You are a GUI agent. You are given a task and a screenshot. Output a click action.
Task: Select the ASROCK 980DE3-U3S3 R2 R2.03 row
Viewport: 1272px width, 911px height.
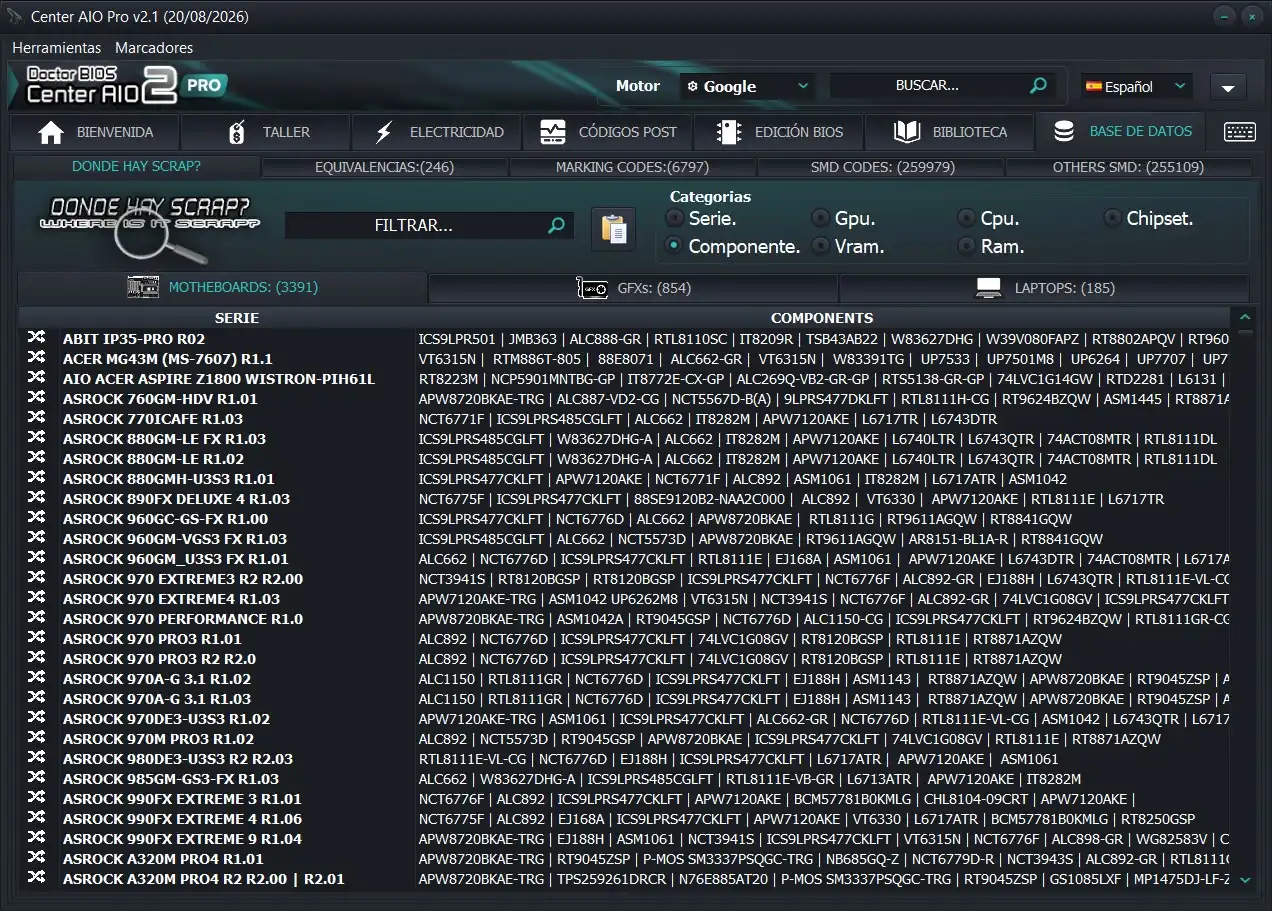point(624,759)
